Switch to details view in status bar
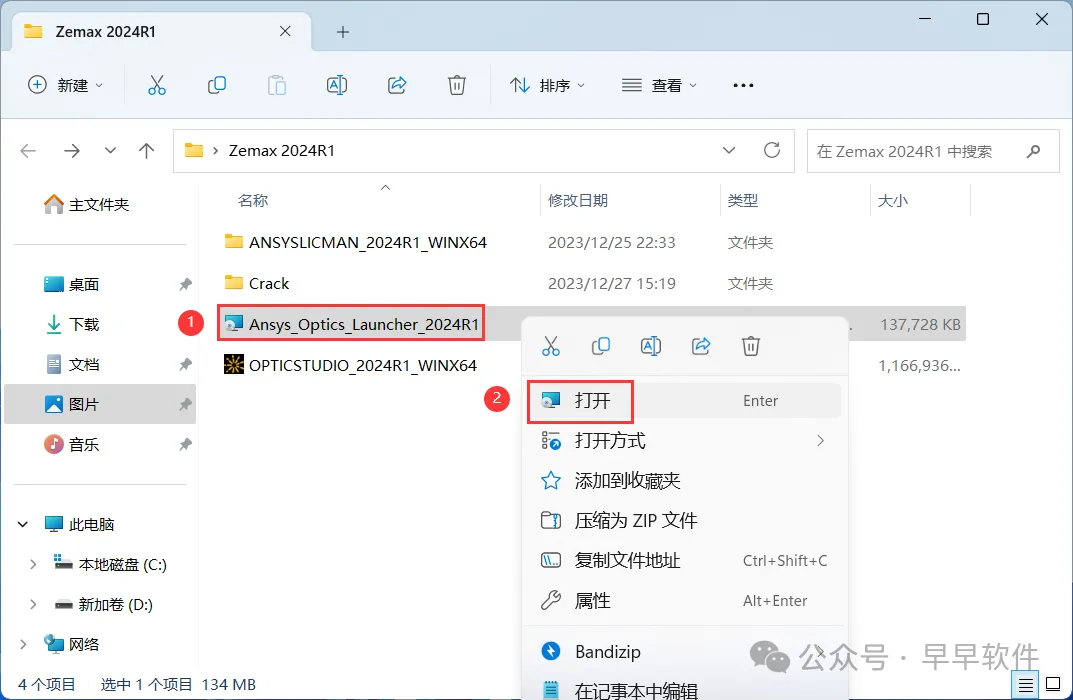Viewport: 1073px width, 700px height. [x=1025, y=684]
